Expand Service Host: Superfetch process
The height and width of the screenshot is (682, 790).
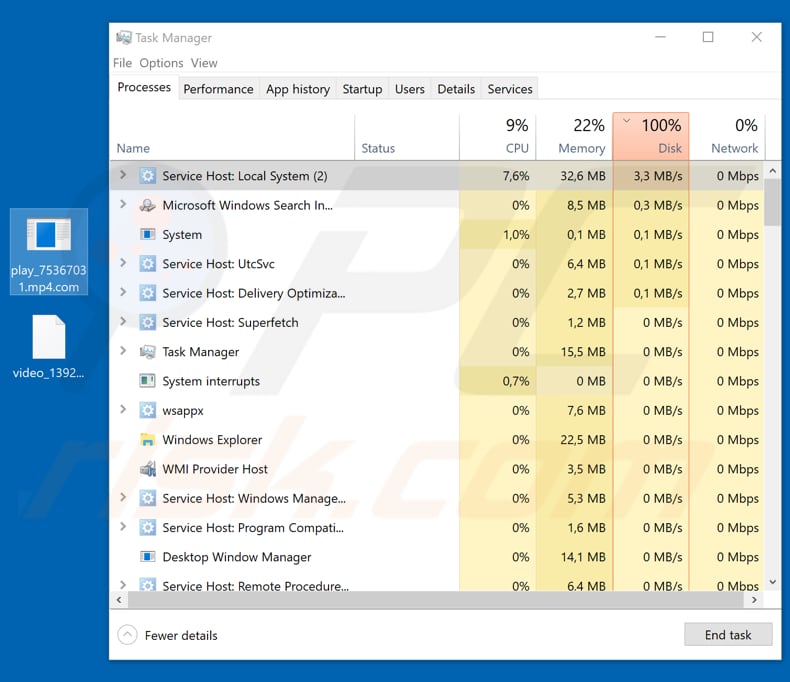point(123,322)
